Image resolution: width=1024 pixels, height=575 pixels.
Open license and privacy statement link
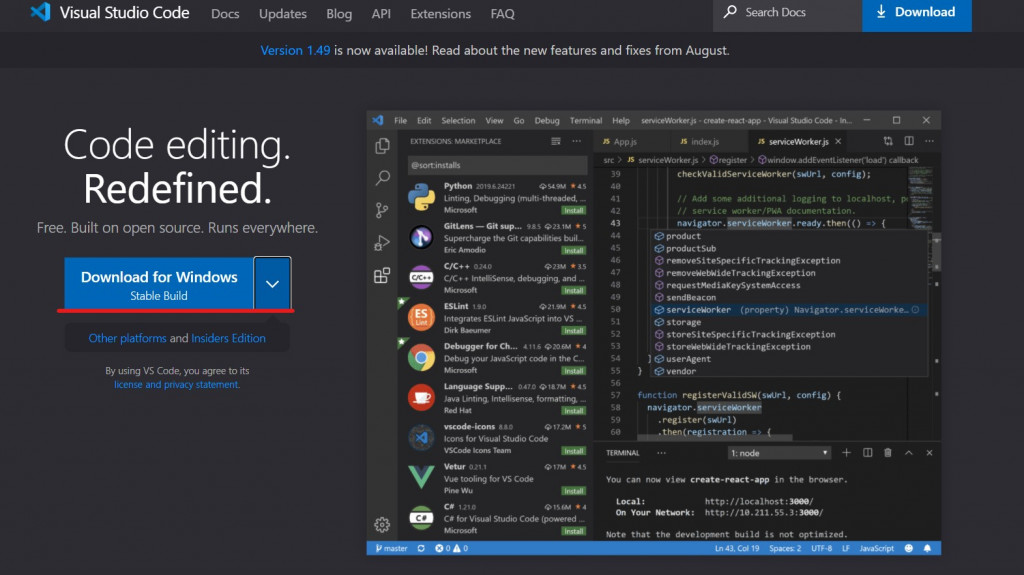[x=176, y=384]
